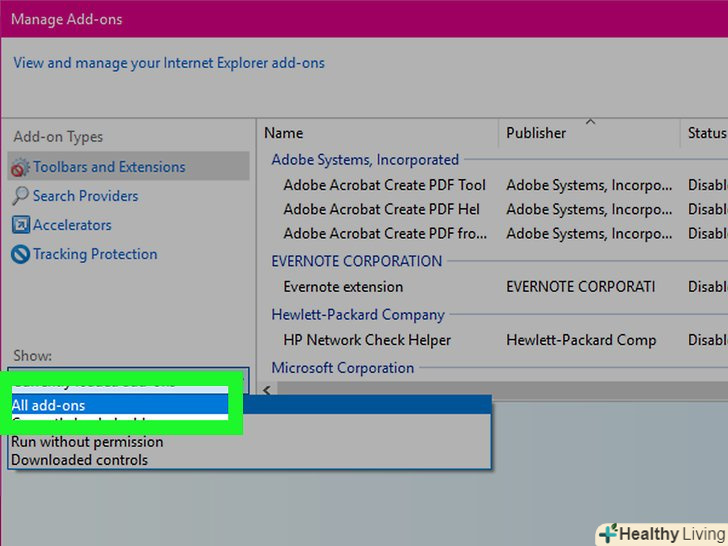Collapse Hewlett-Packard Company group
The height and width of the screenshot is (546, 728).
click(x=358, y=315)
